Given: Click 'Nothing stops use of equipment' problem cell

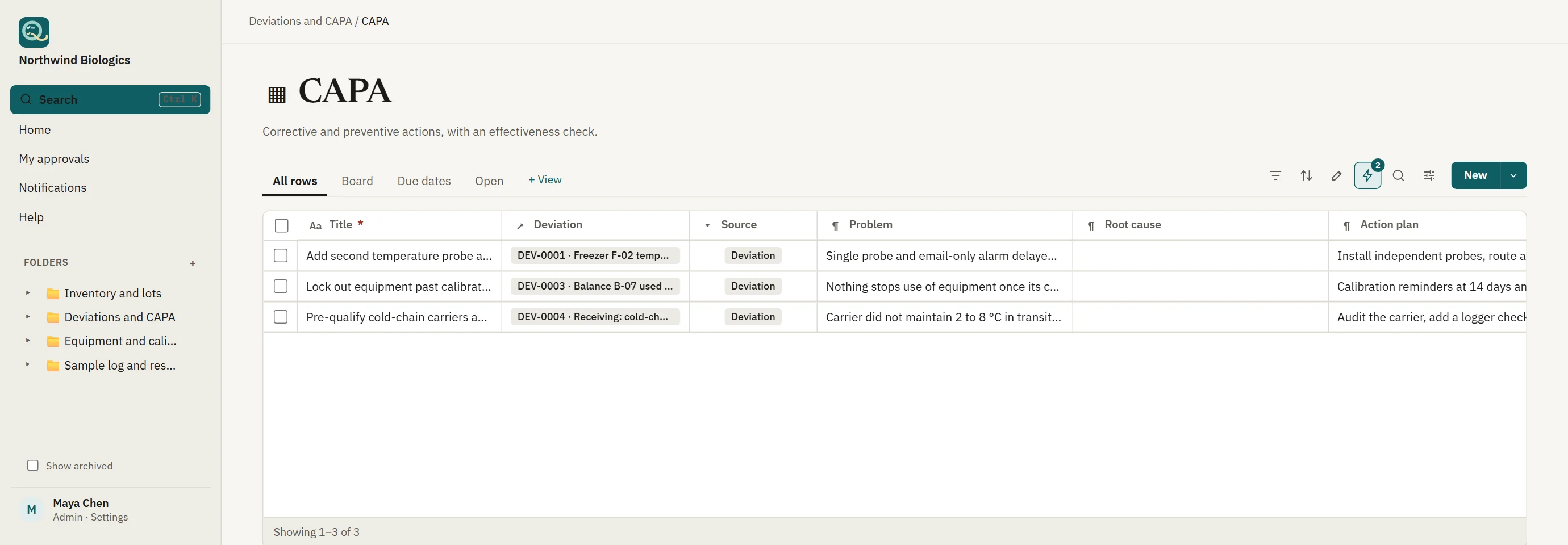Looking at the screenshot, I should click(944, 287).
